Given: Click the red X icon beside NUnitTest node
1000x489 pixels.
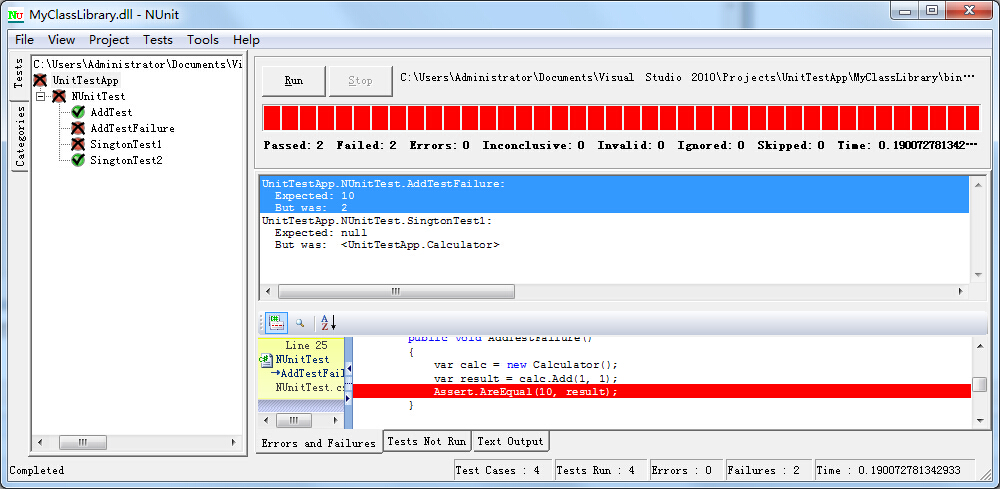Looking at the screenshot, I should 59,96.
